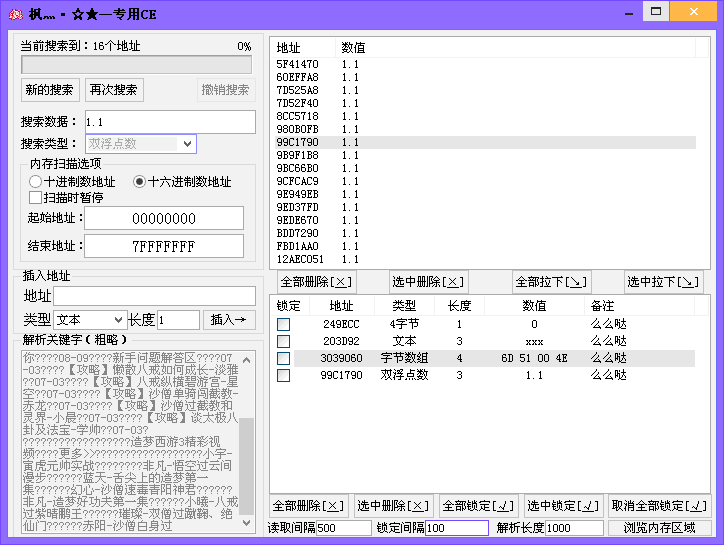The height and width of the screenshot is (545, 724).
Task: Open the 类型 dropdown showing 文本
Action: [x=90, y=320]
